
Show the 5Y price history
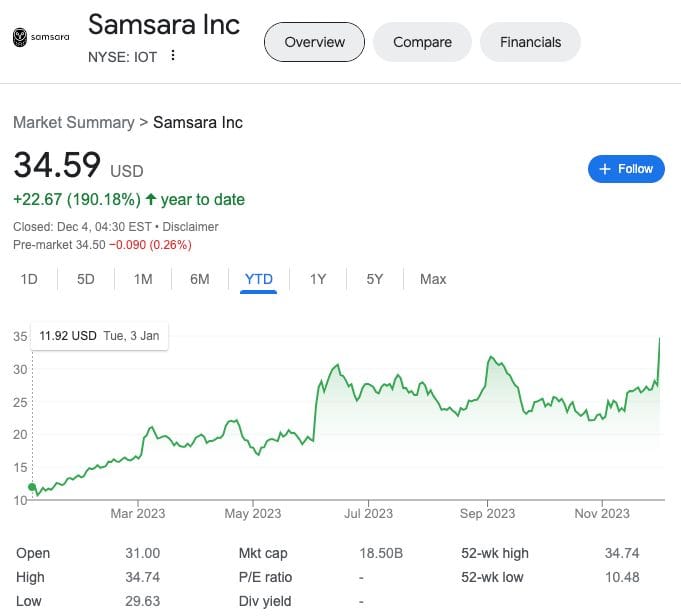pos(375,279)
